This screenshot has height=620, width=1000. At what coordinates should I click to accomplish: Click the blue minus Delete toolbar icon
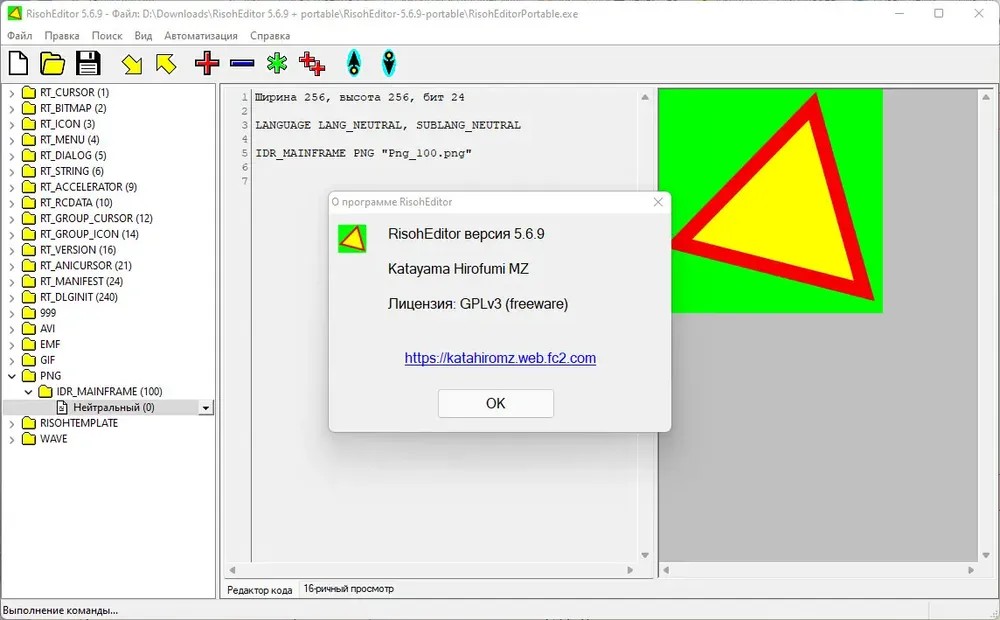coord(242,63)
